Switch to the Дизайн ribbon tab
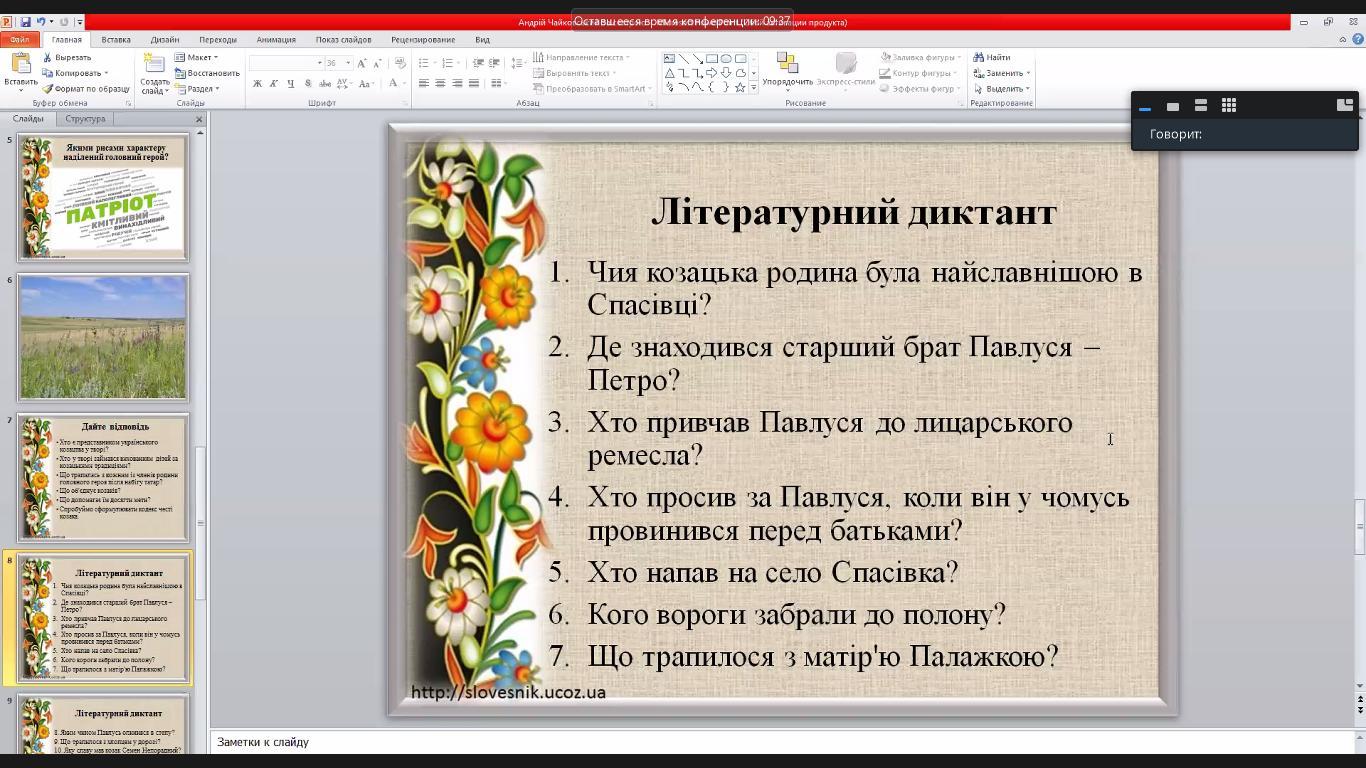This screenshot has width=1366, height=768. click(x=165, y=40)
